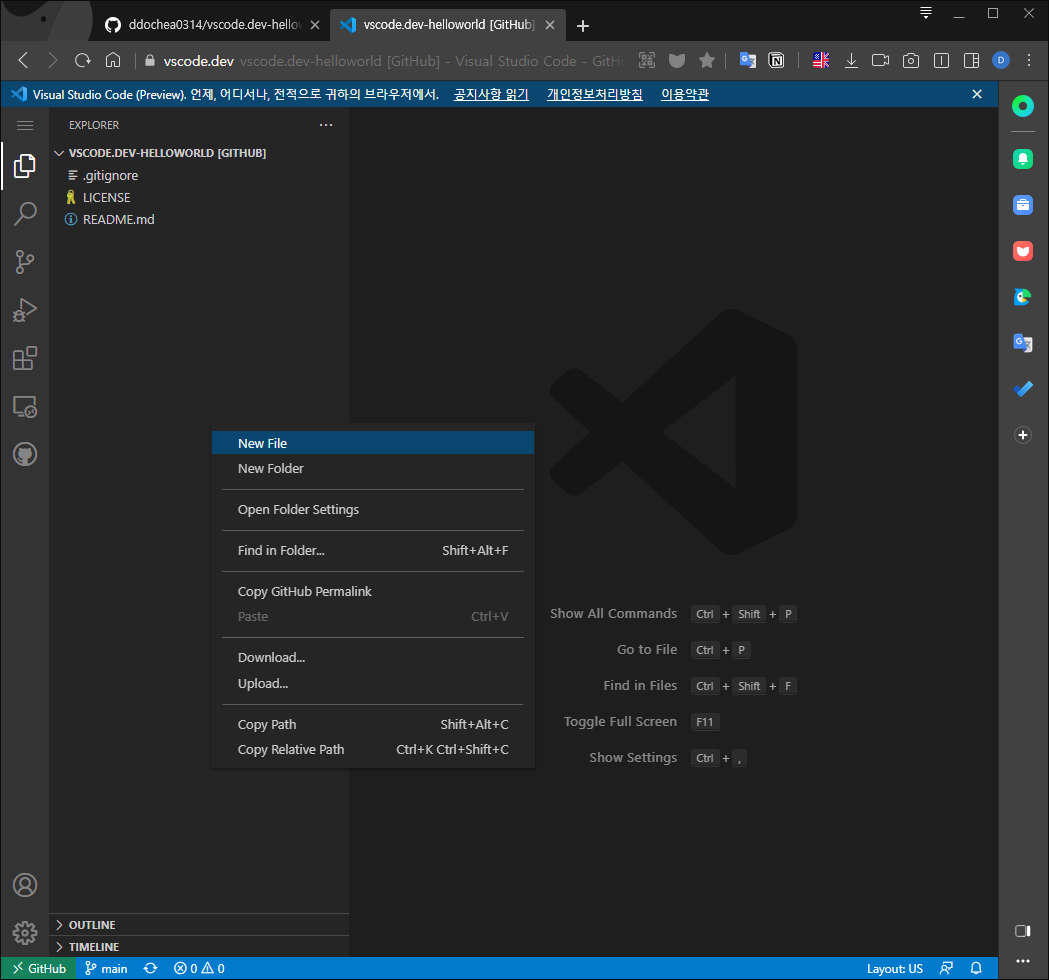Click the translate icon in browser toolbar
Image resolution: width=1049 pixels, height=980 pixels.
[x=747, y=61]
